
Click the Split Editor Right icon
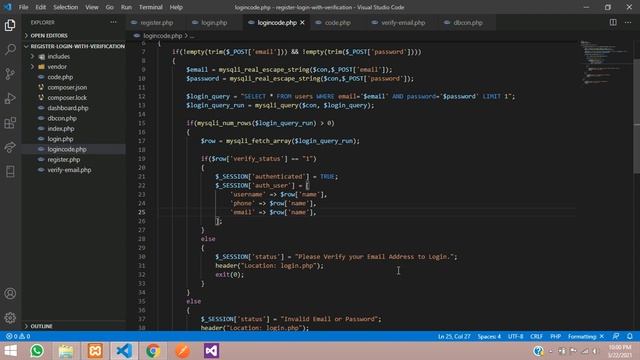point(613,22)
